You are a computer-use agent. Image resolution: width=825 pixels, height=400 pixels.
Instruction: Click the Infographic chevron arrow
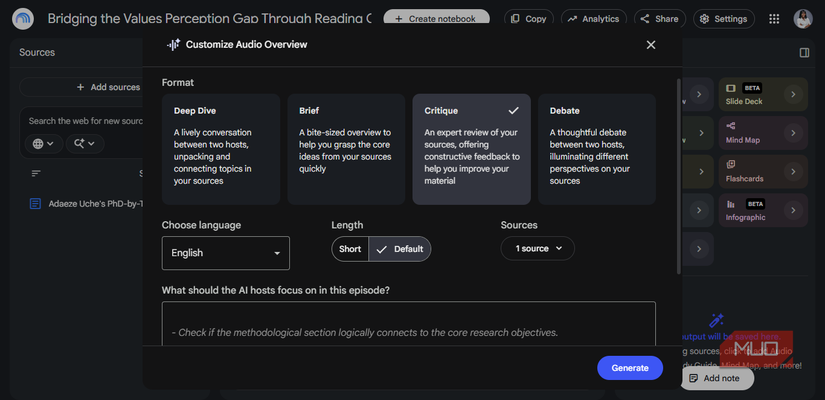click(x=793, y=210)
